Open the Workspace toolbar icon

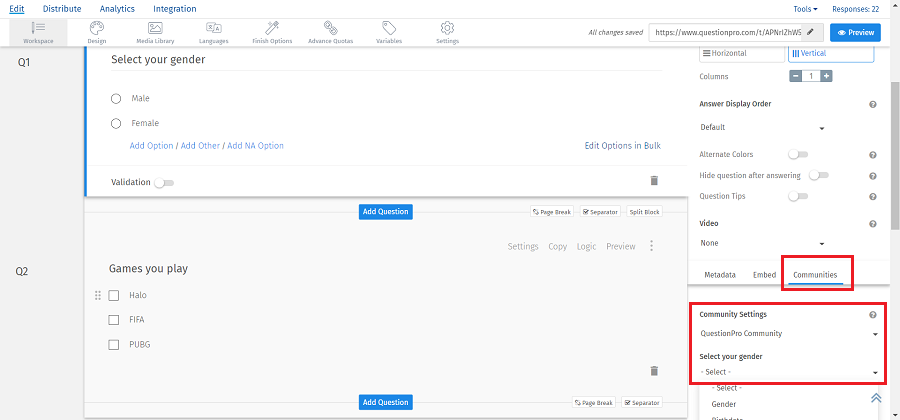point(38,32)
